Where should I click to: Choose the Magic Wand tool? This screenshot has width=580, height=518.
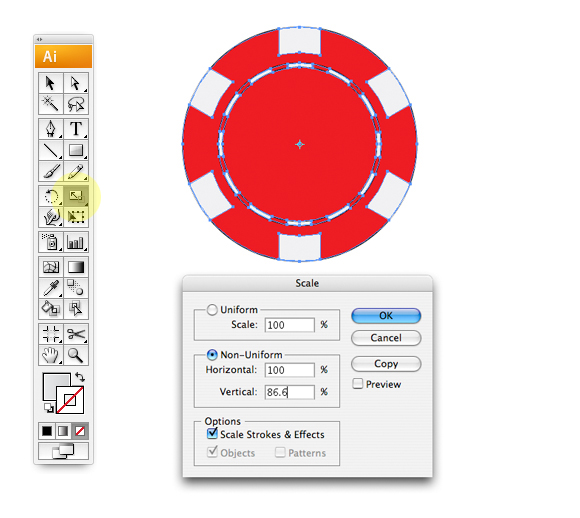click(51, 104)
